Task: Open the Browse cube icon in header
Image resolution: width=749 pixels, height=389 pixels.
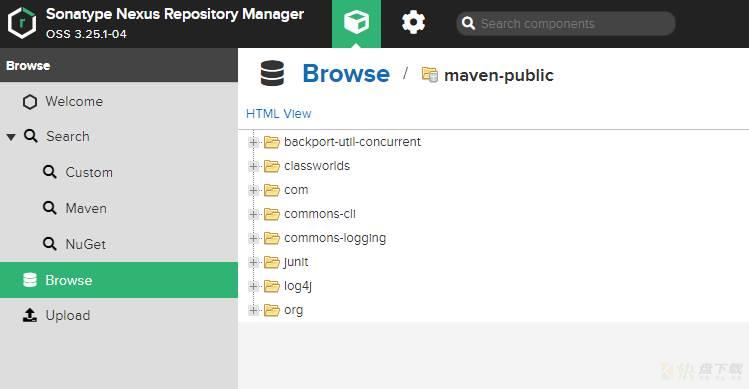Action: coord(356,22)
